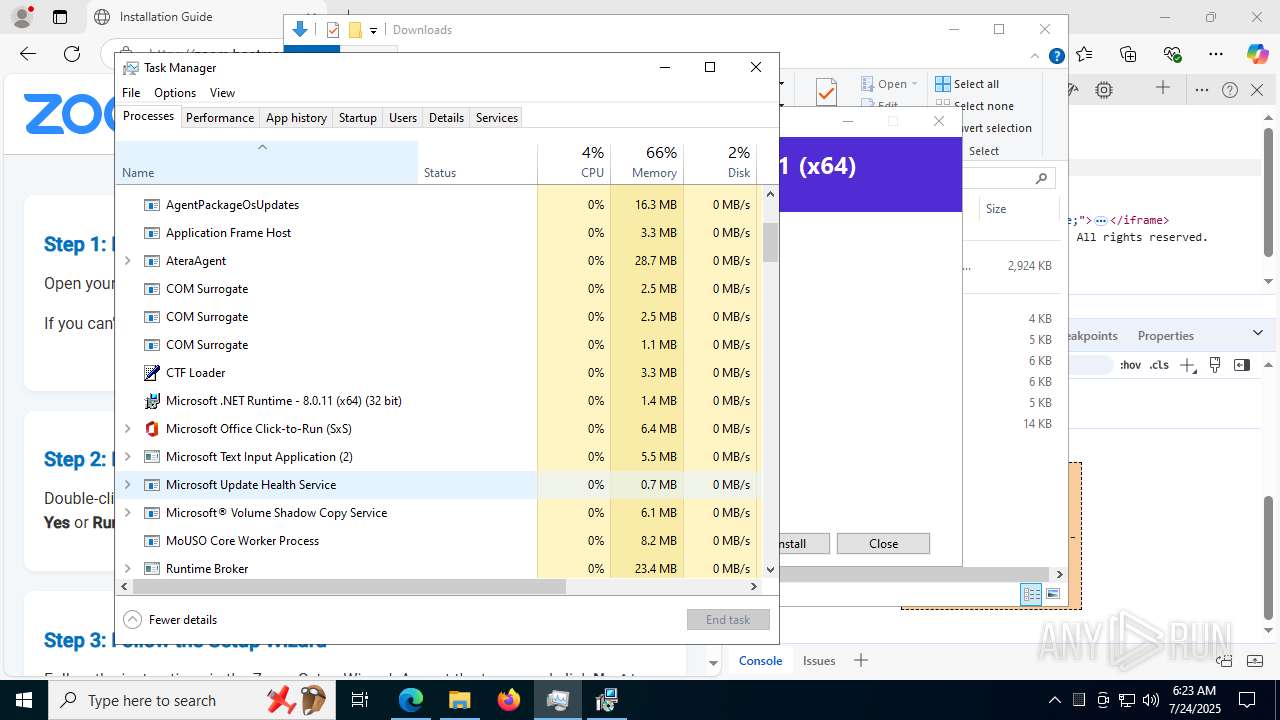The width and height of the screenshot is (1280, 720).
Task: Show hidden system tray icons
Action: tap(1054, 700)
